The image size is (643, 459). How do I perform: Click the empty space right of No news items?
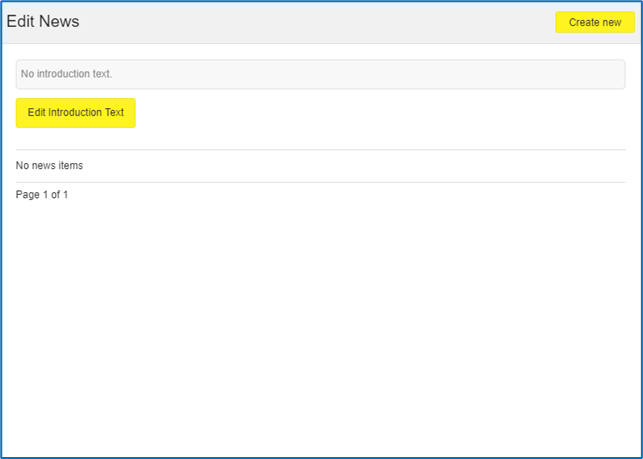pos(354,166)
